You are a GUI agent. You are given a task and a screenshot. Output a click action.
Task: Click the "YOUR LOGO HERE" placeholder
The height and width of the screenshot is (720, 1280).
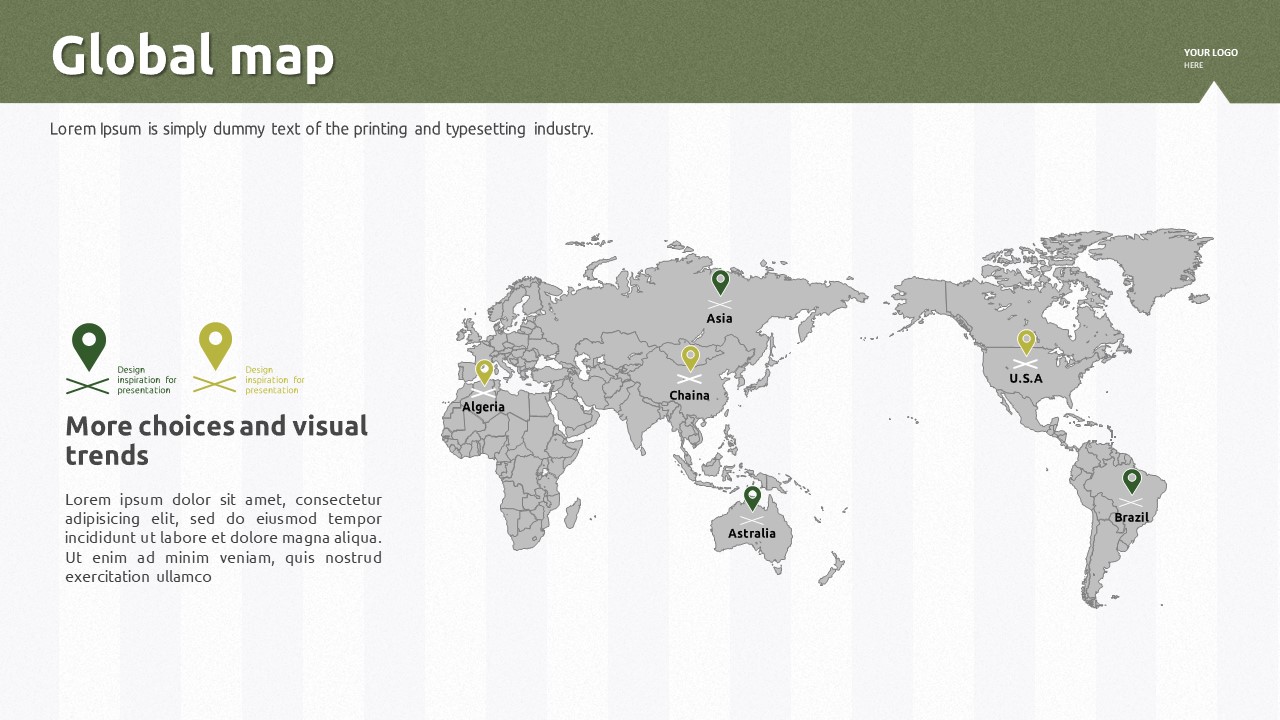[1210, 58]
